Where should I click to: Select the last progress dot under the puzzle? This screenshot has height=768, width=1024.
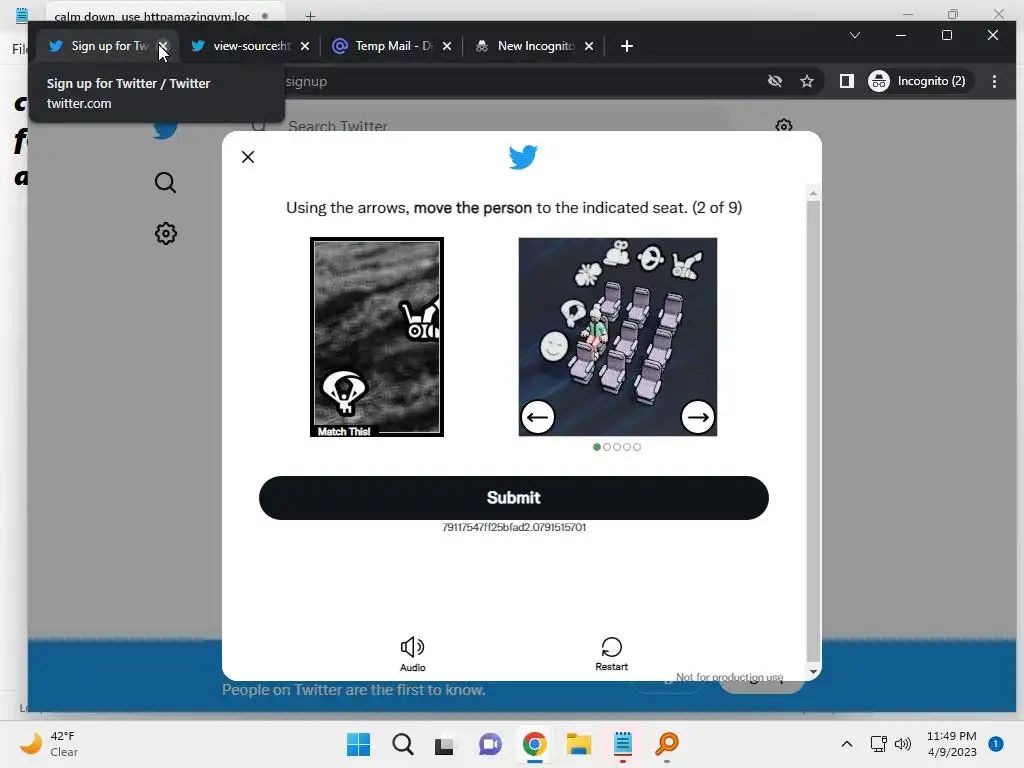pos(637,447)
